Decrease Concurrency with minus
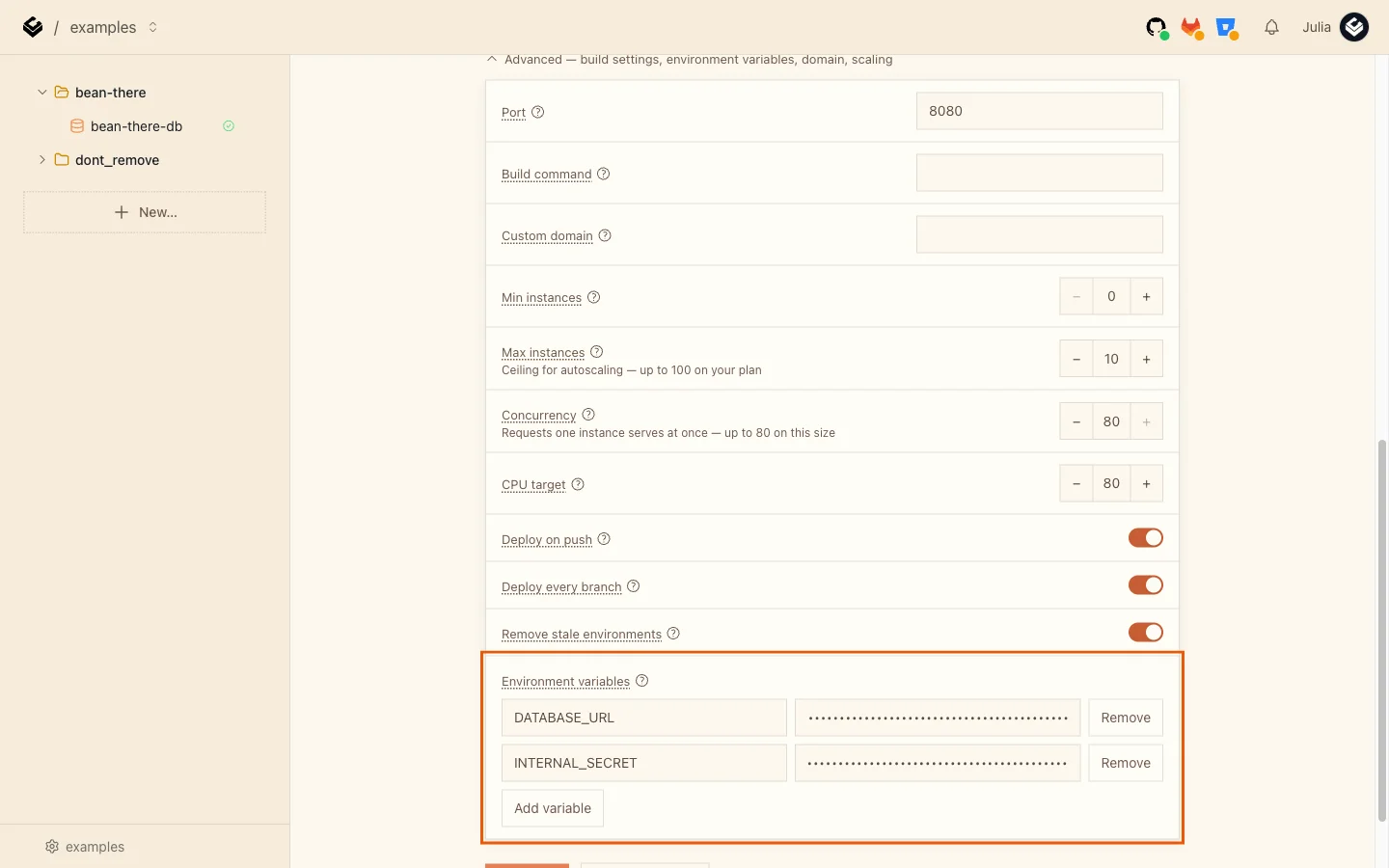This screenshot has height=868, width=1389. pyautogui.click(x=1076, y=421)
